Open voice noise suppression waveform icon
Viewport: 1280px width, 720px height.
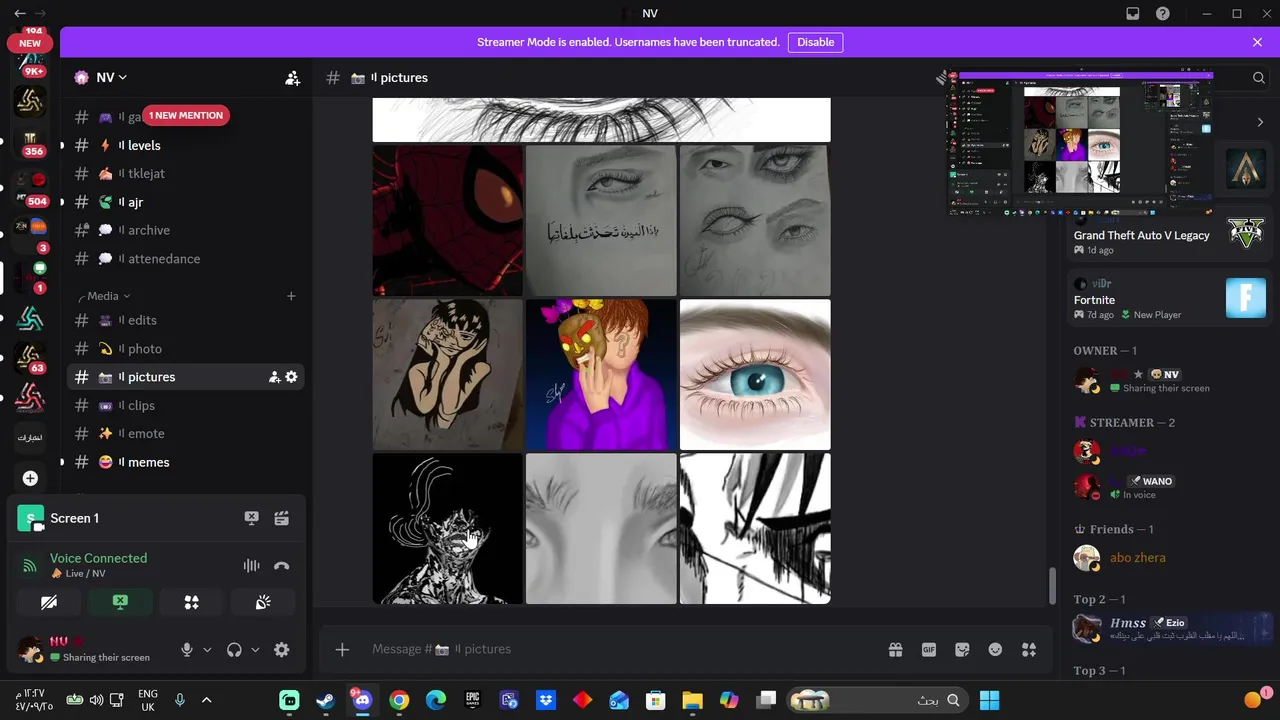point(252,565)
